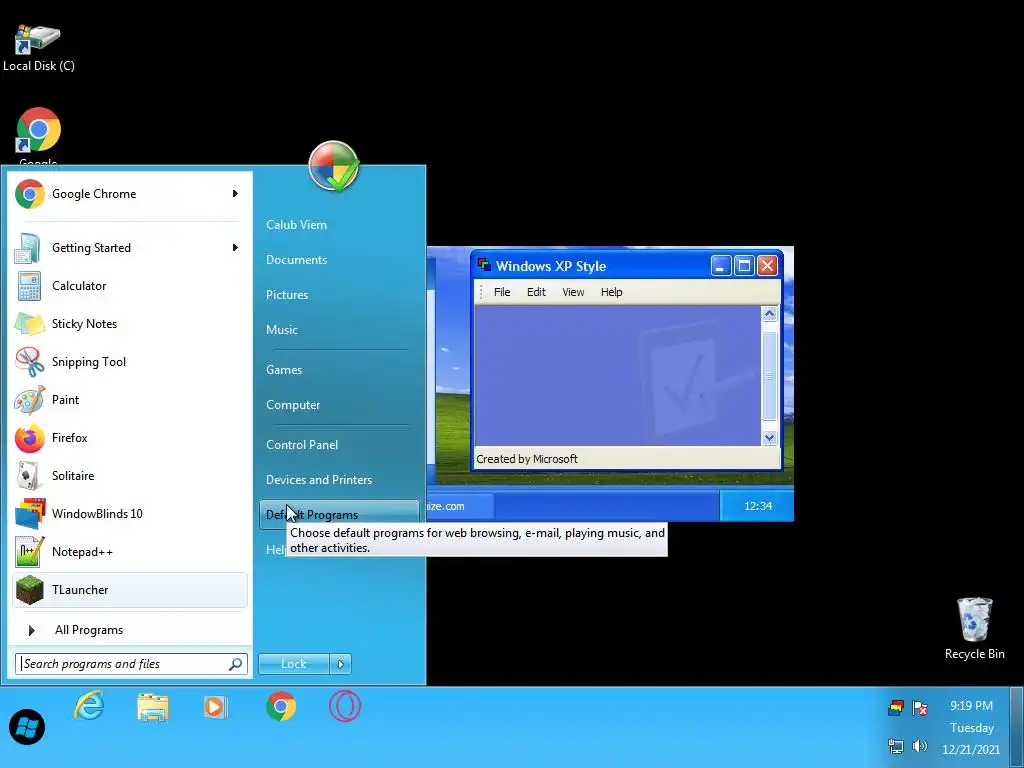Click the network tray icon
Image resolution: width=1024 pixels, height=768 pixels.
(x=896, y=746)
